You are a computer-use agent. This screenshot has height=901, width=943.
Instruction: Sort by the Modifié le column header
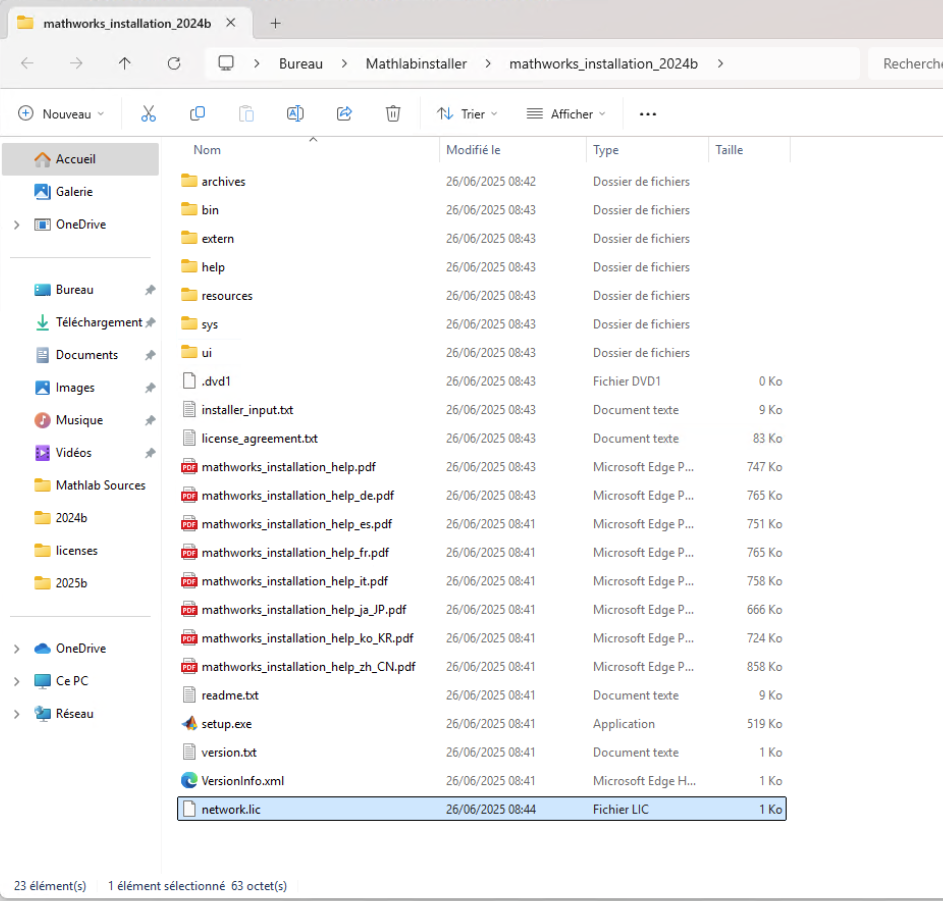473,150
